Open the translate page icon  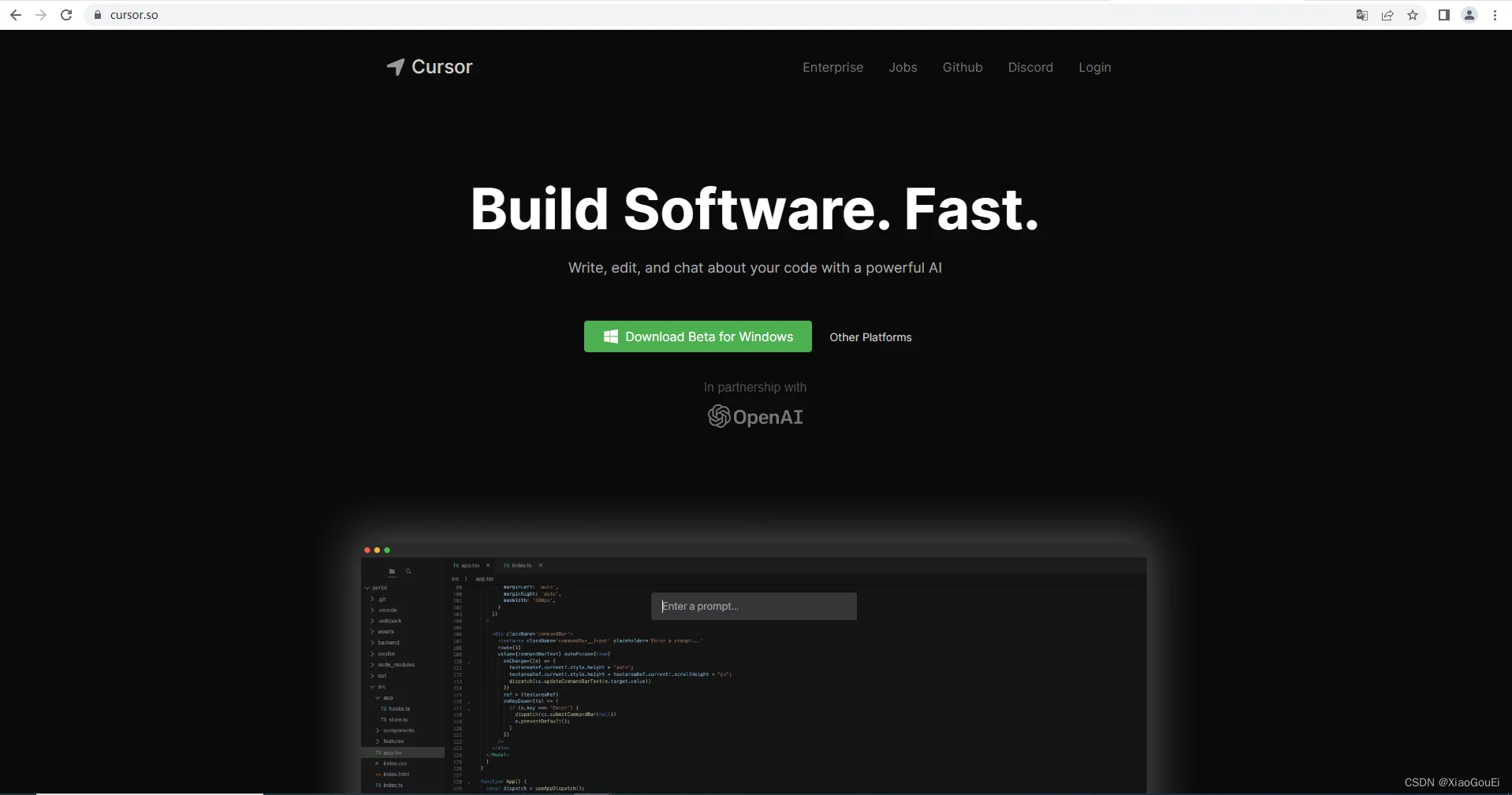[x=1361, y=15]
